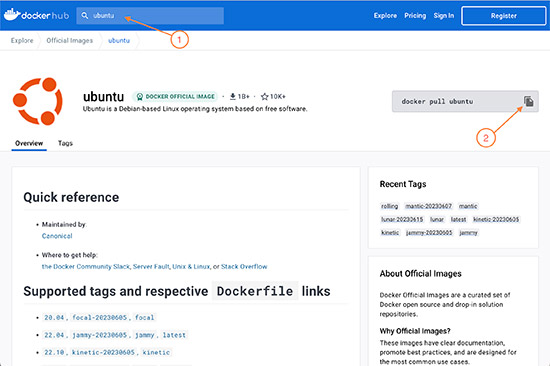The height and width of the screenshot is (366, 550).
Task: Click the search magnifier icon
Action: pyautogui.click(x=85, y=15)
